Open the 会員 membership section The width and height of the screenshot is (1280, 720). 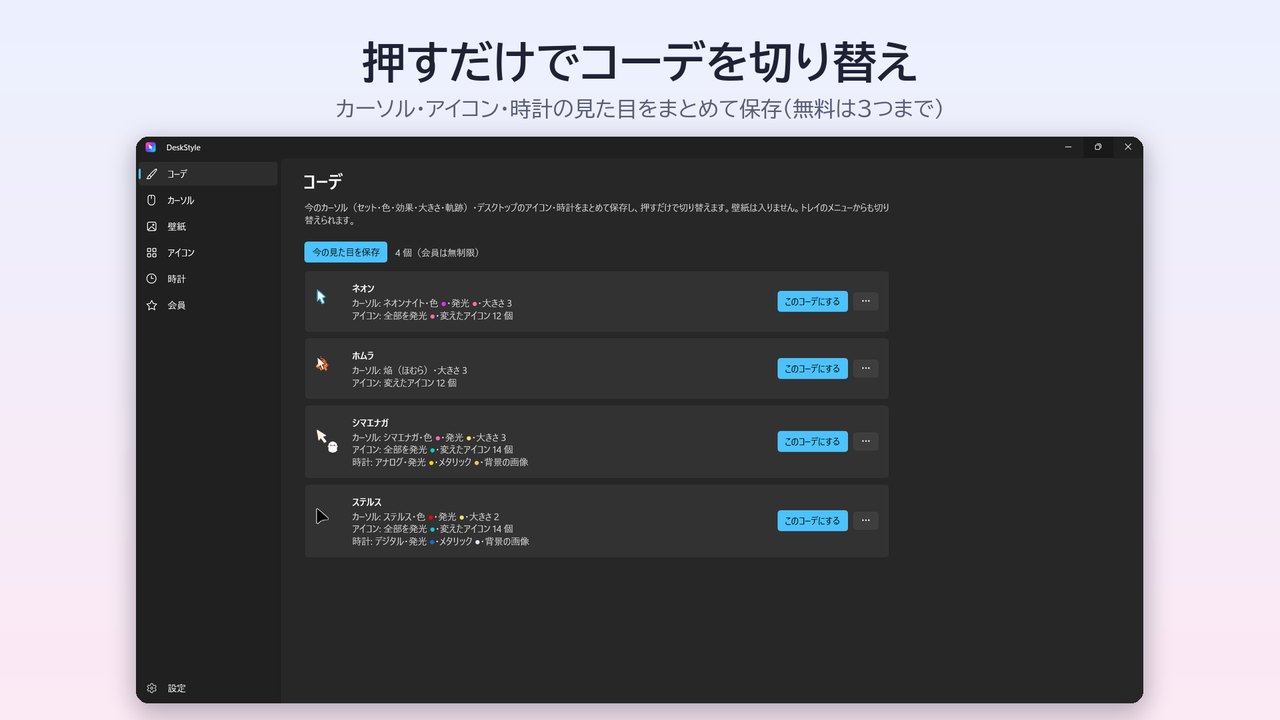tap(208, 305)
